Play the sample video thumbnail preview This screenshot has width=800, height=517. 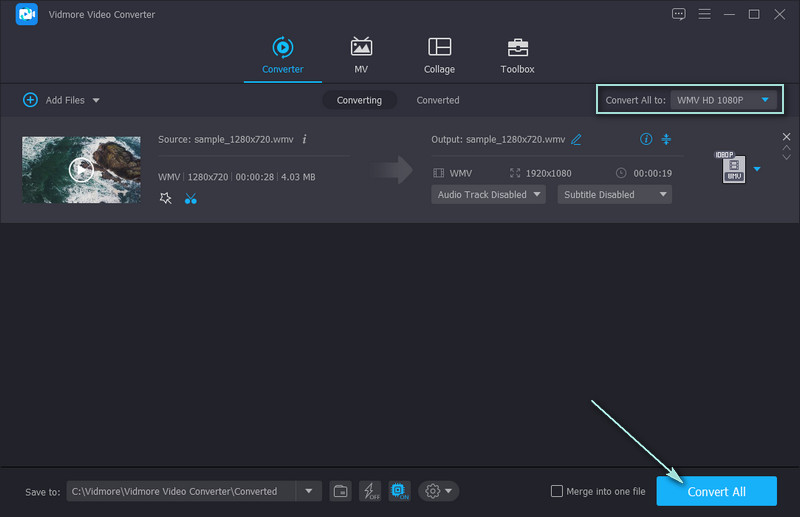point(81,169)
